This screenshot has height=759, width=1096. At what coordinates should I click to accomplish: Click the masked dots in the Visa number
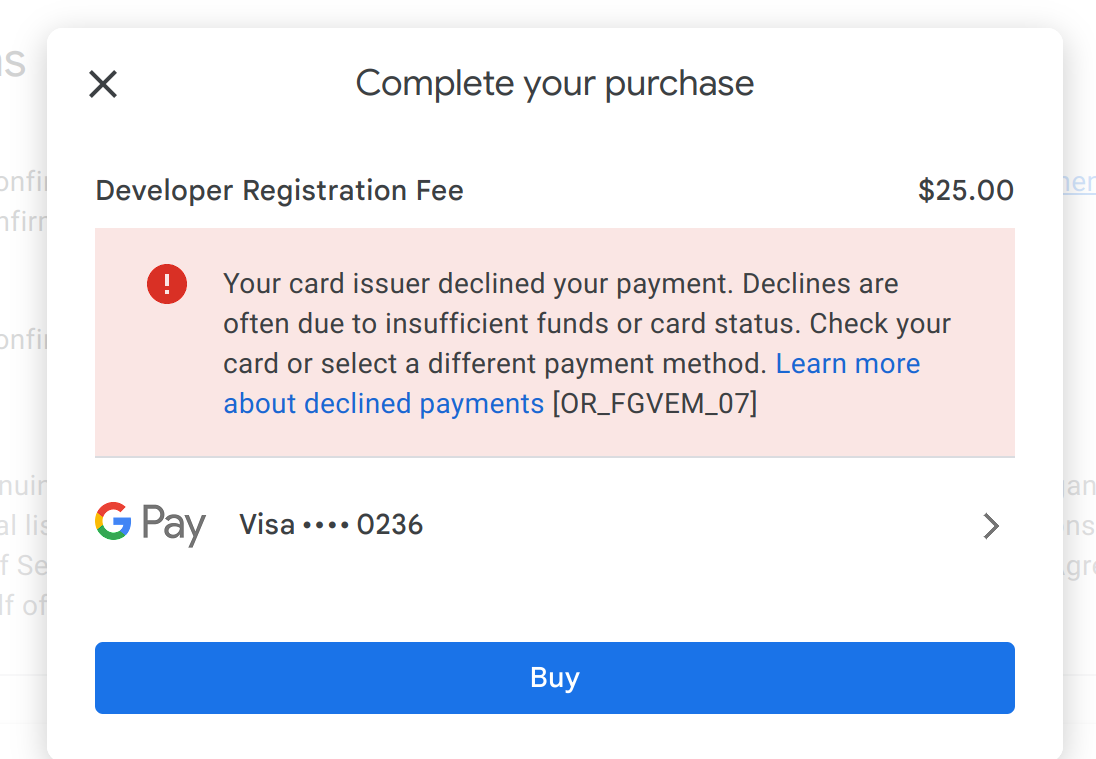325,525
